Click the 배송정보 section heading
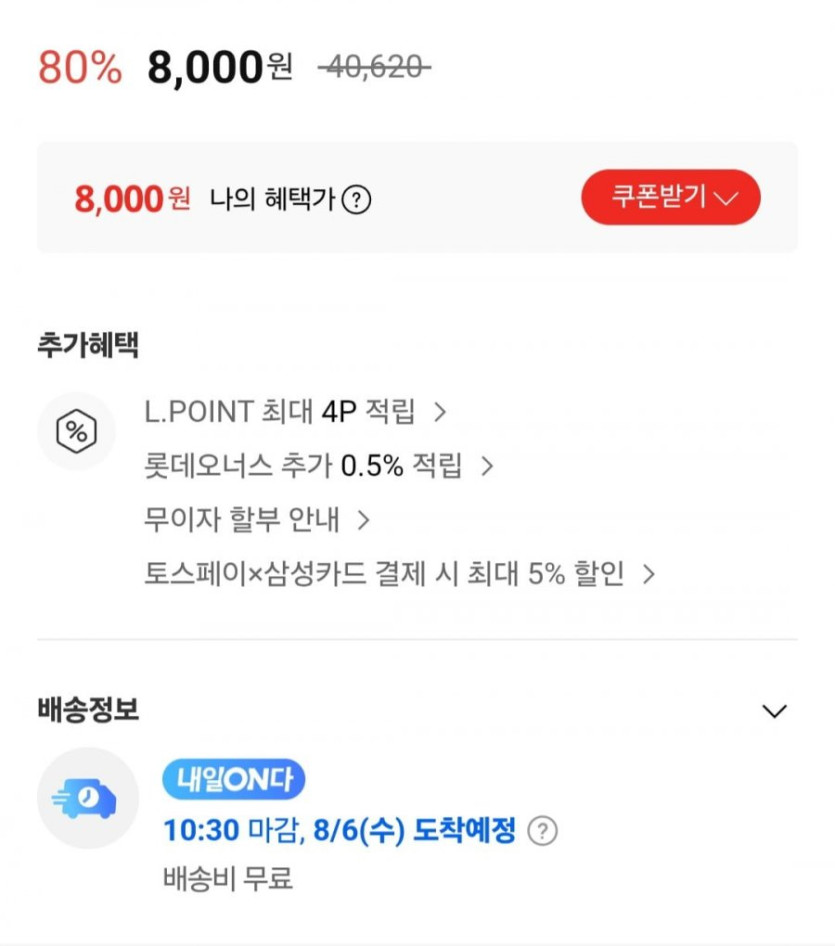 pos(88,710)
